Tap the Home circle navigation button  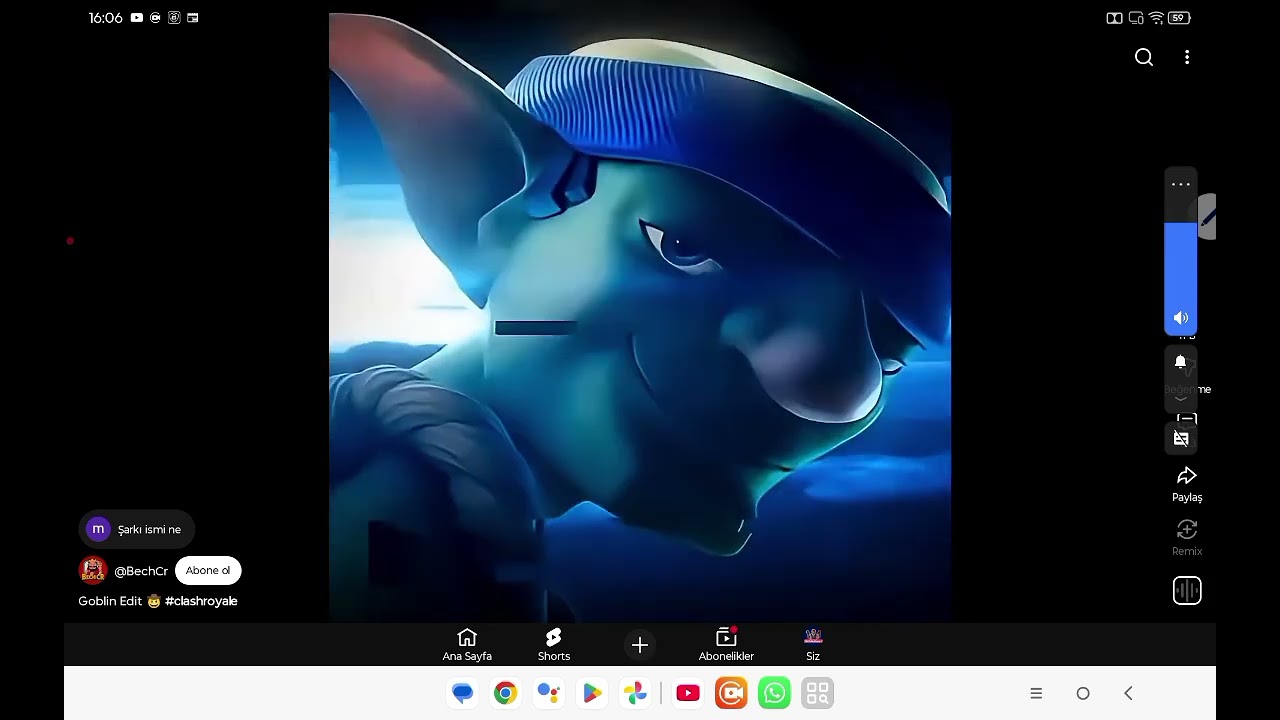coord(1083,693)
